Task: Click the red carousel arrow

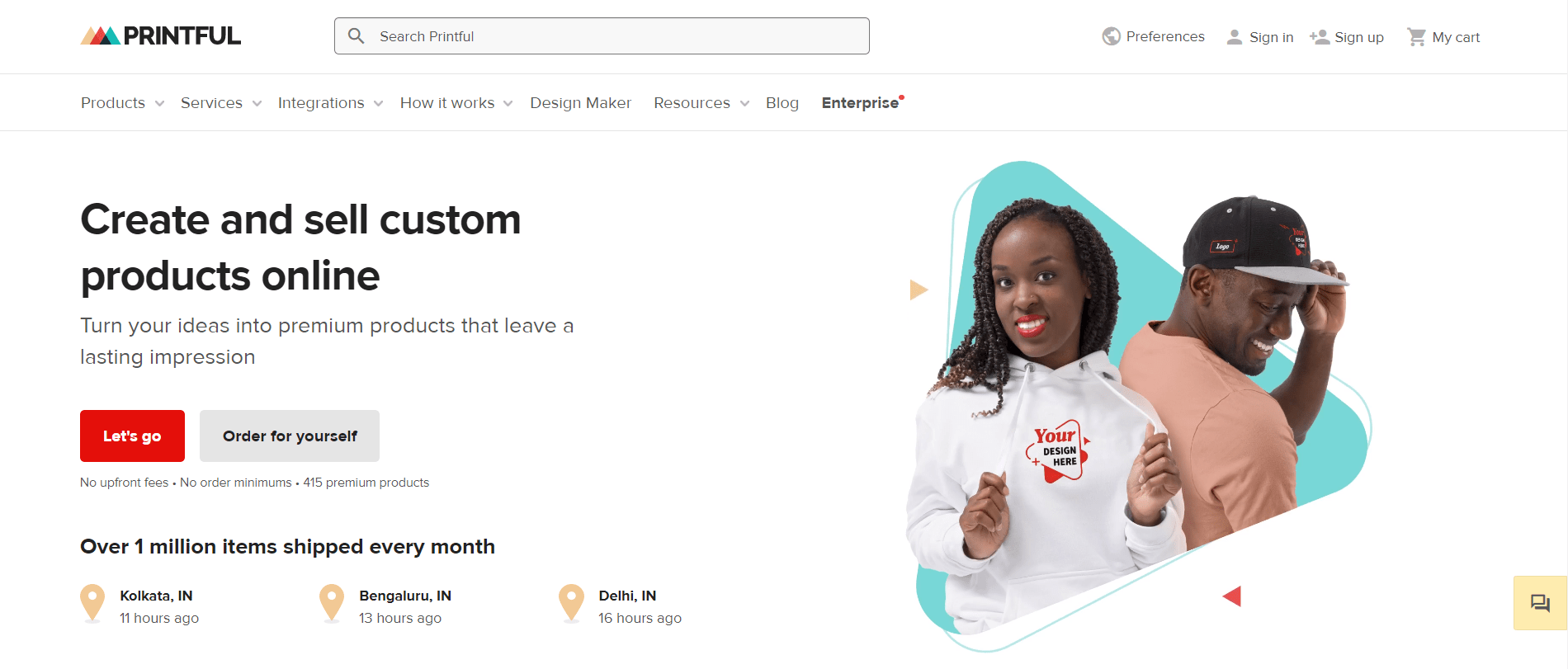Action: (1232, 596)
